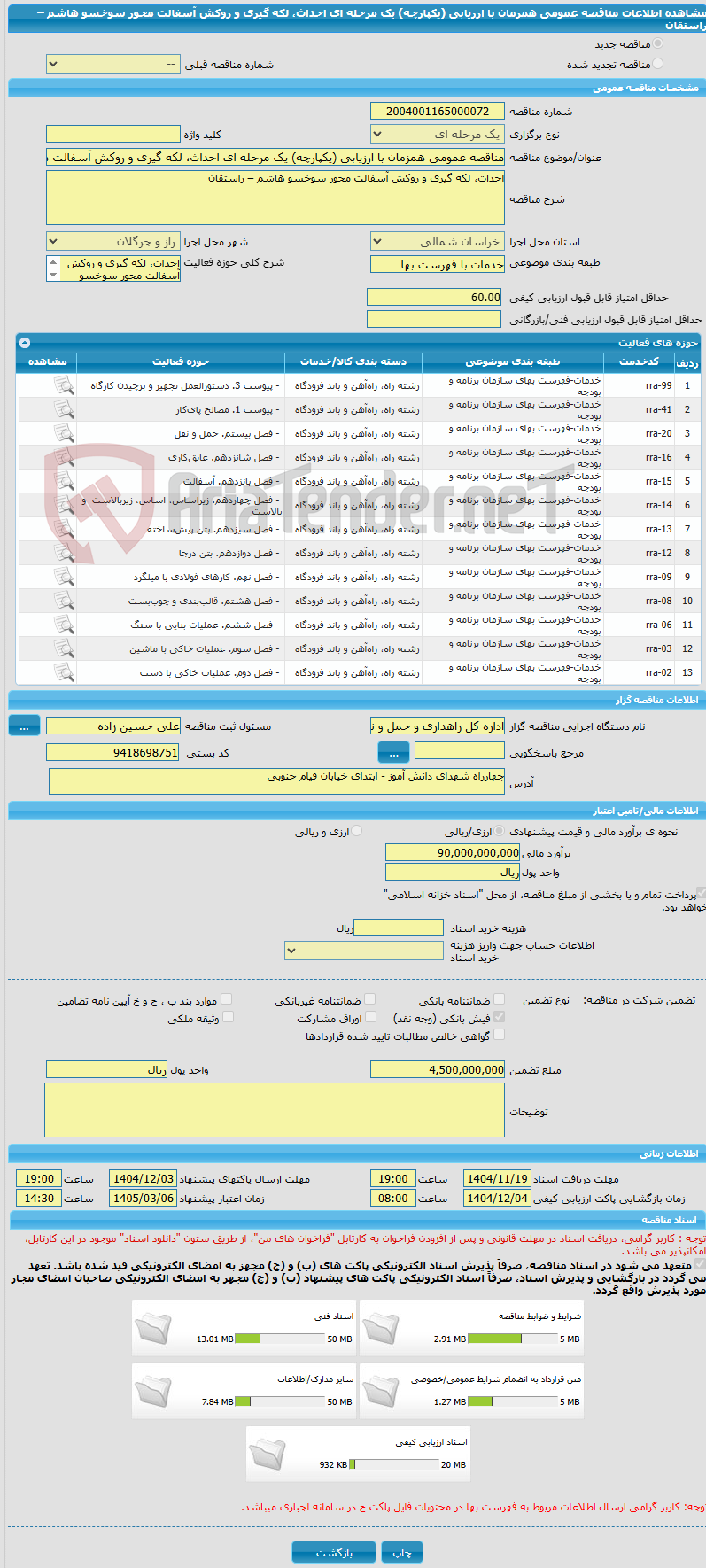
Task: Click the ردیف column header
Action: click(x=687, y=361)
